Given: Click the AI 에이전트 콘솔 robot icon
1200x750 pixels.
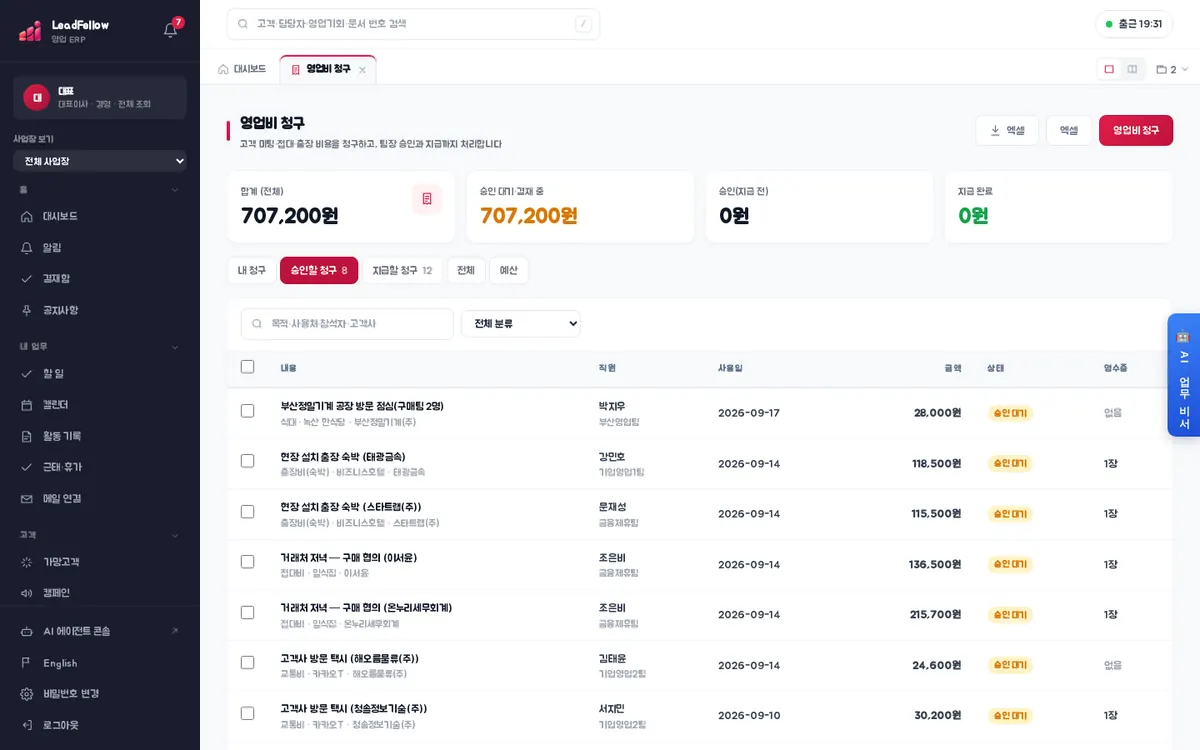Looking at the screenshot, I should [x=27, y=631].
